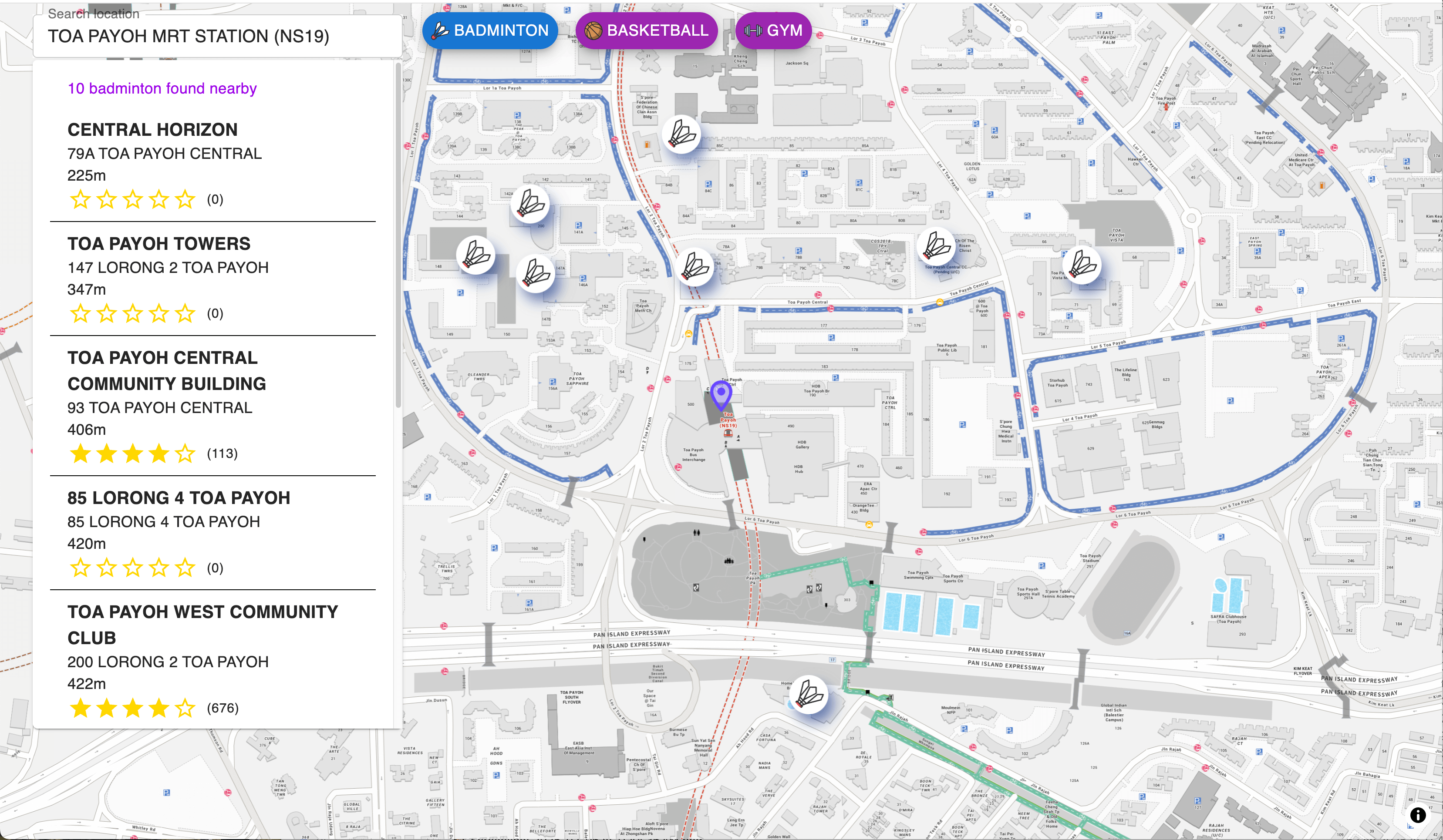The image size is (1443, 840).
Task: Click shuttlecock marker near block 79A
Action: point(695,267)
